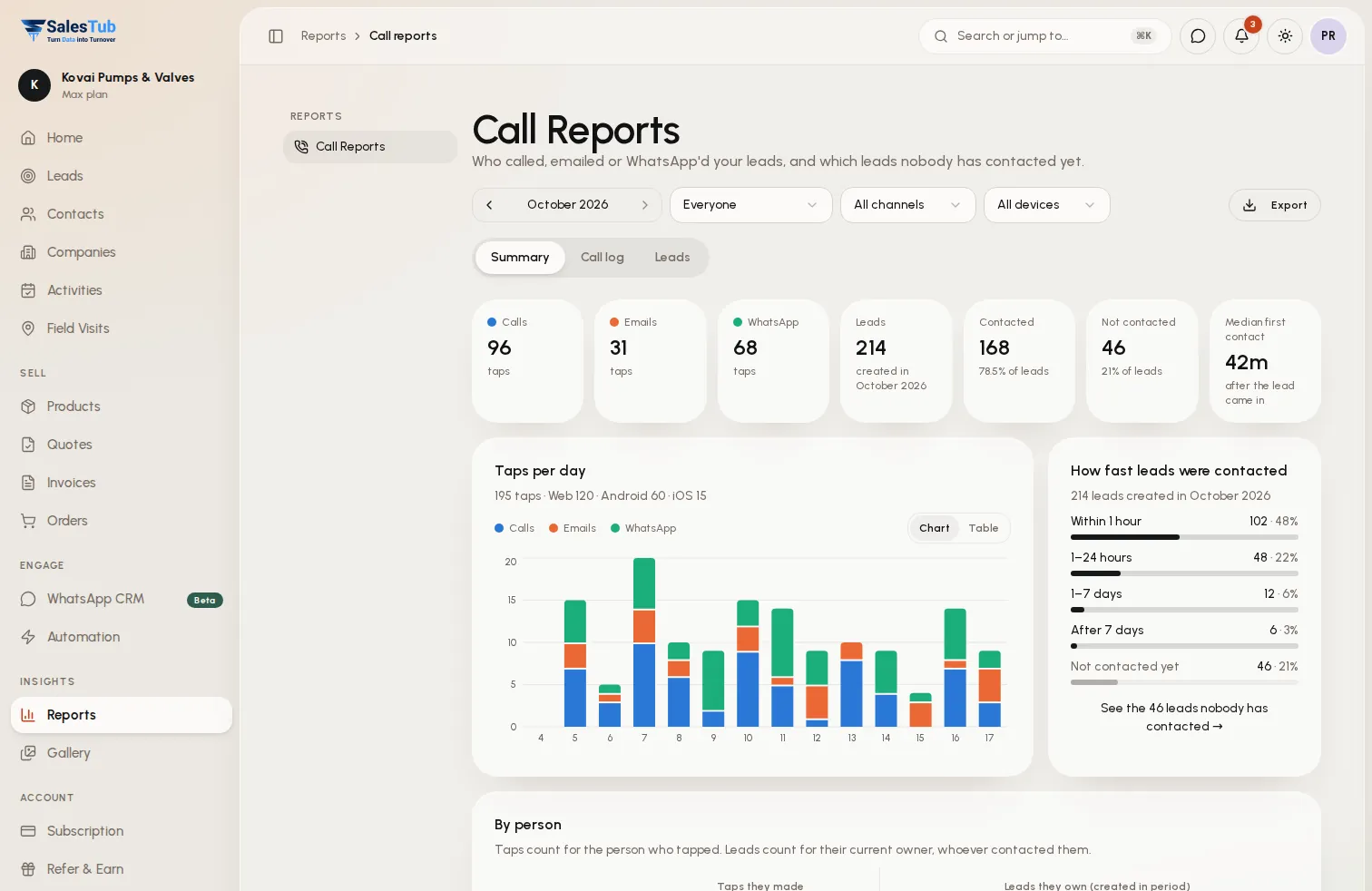Open the All channels dropdown
This screenshot has height=891, width=1372.
(x=907, y=205)
